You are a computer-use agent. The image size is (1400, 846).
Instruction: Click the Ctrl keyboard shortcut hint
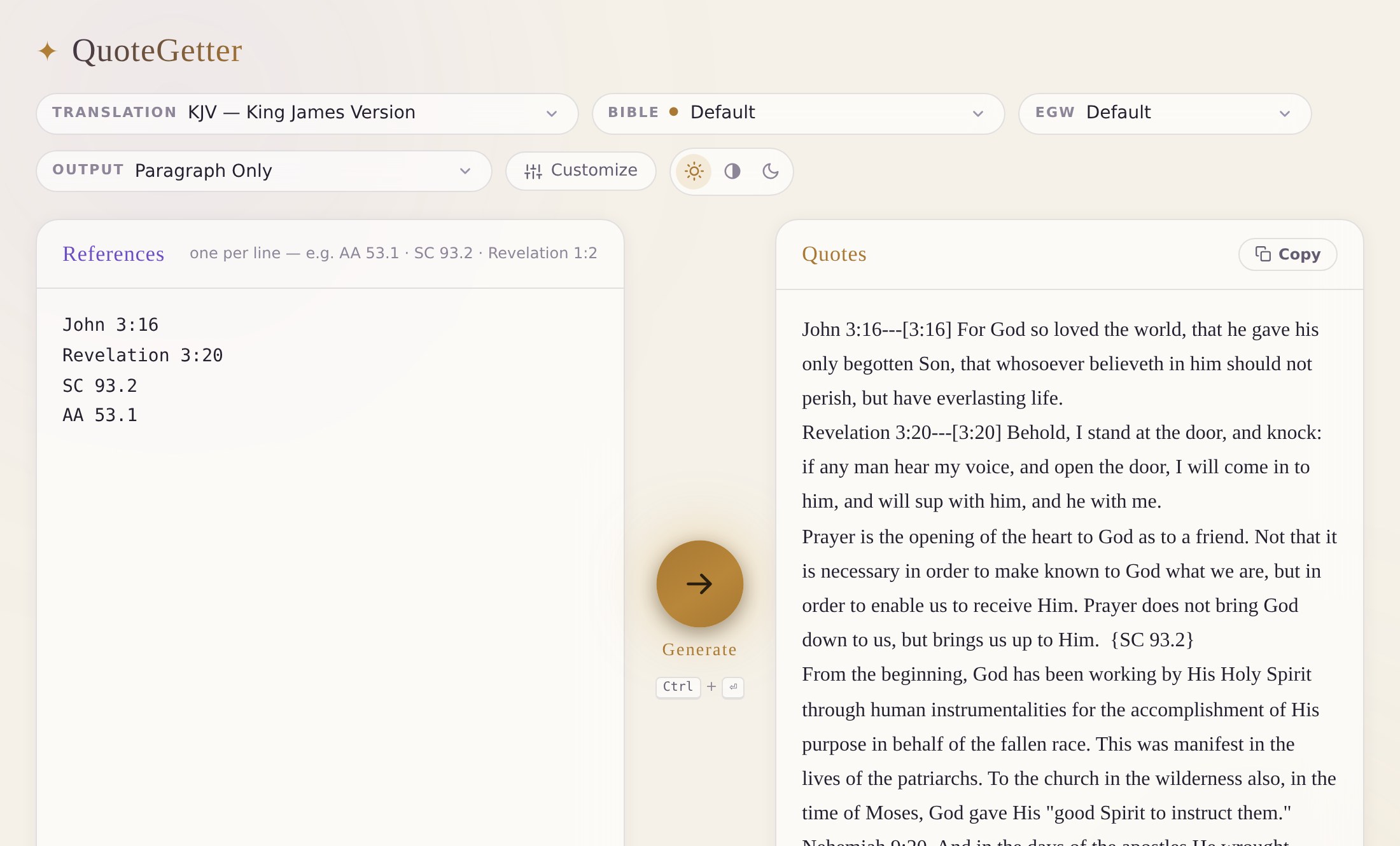[678, 687]
